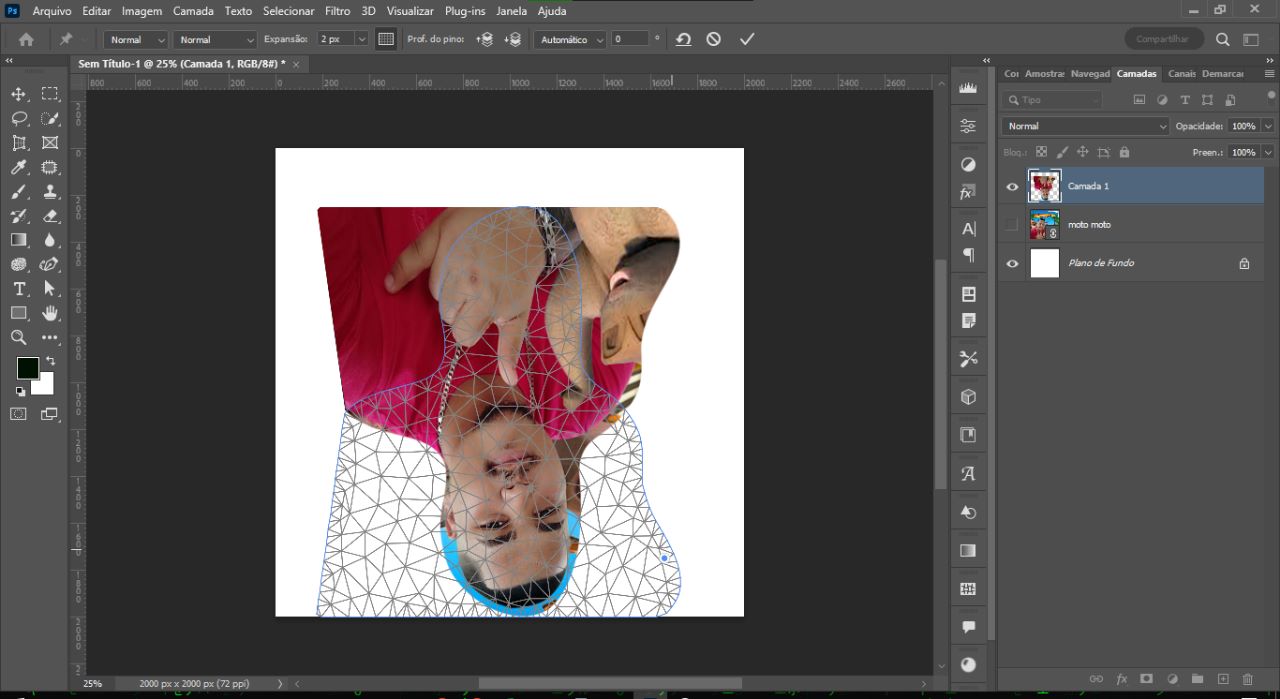Image resolution: width=1280 pixels, height=699 pixels.
Task: Click the foreground color swatch
Action: point(28,368)
